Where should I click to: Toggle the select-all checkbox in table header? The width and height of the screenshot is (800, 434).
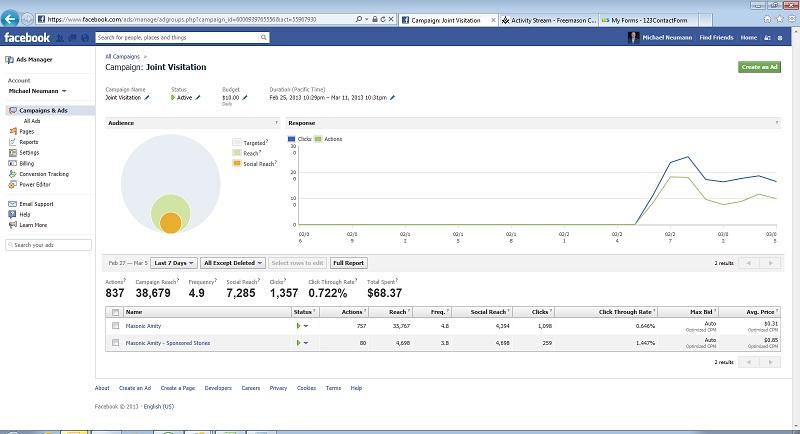pyautogui.click(x=115, y=312)
